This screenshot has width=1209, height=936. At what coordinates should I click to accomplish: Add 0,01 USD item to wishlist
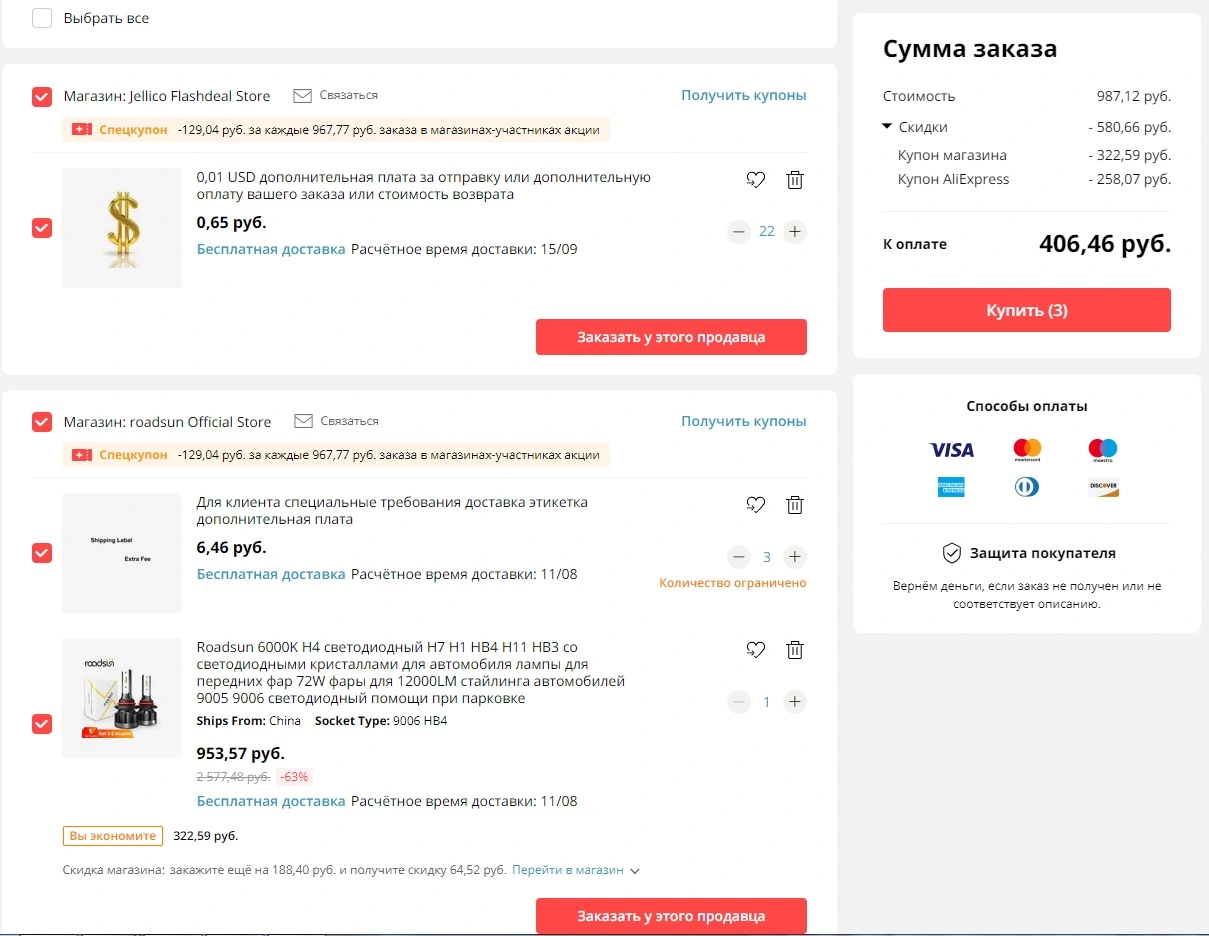click(756, 180)
